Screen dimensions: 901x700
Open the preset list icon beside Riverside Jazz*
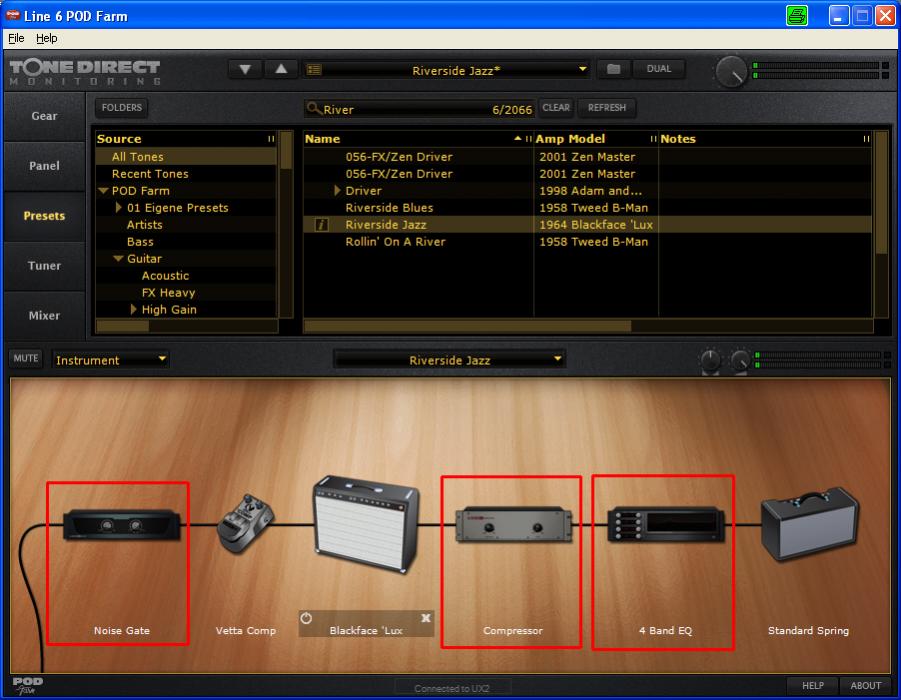click(314, 70)
